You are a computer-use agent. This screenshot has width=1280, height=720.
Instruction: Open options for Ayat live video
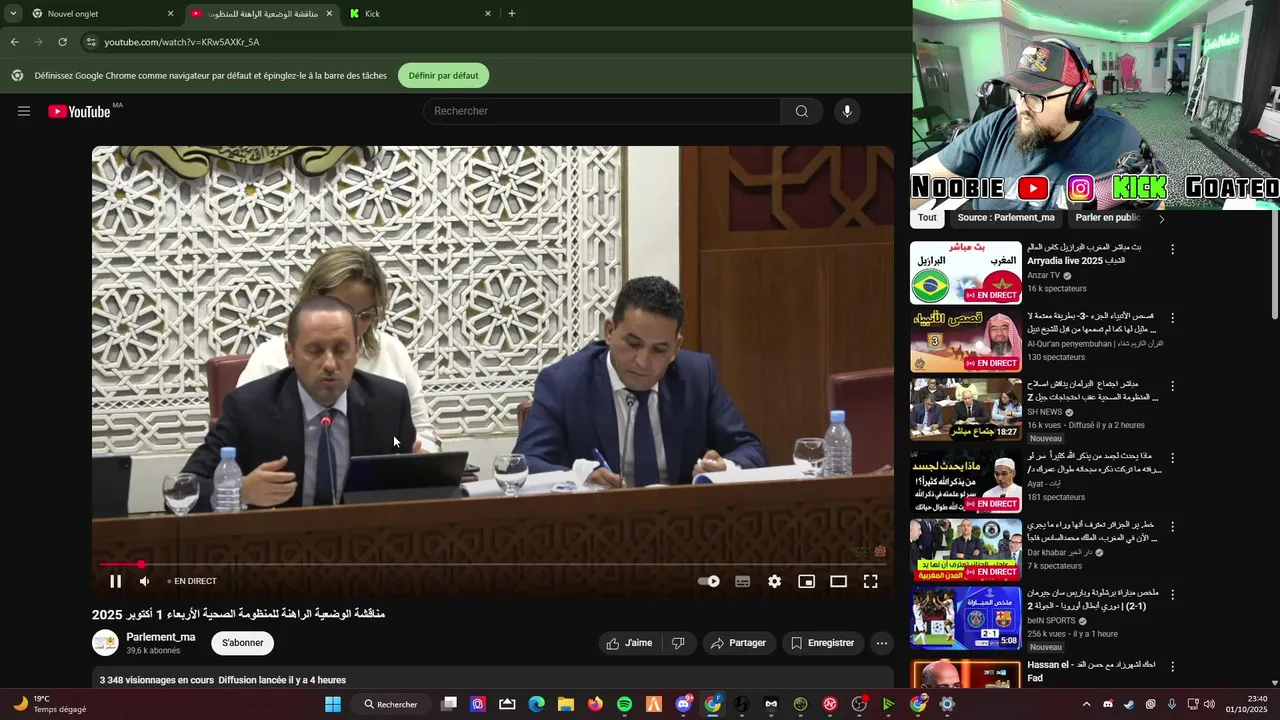point(1172,458)
